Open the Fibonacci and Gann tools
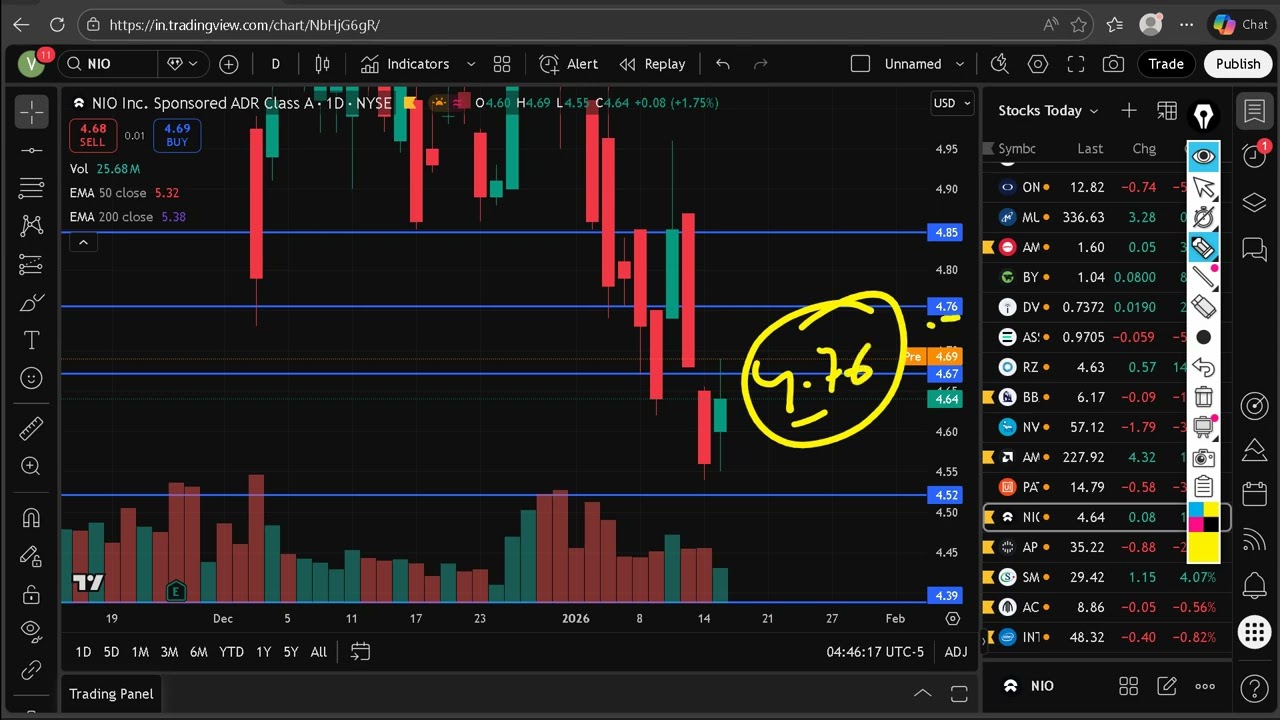The image size is (1280, 720). coord(31,188)
